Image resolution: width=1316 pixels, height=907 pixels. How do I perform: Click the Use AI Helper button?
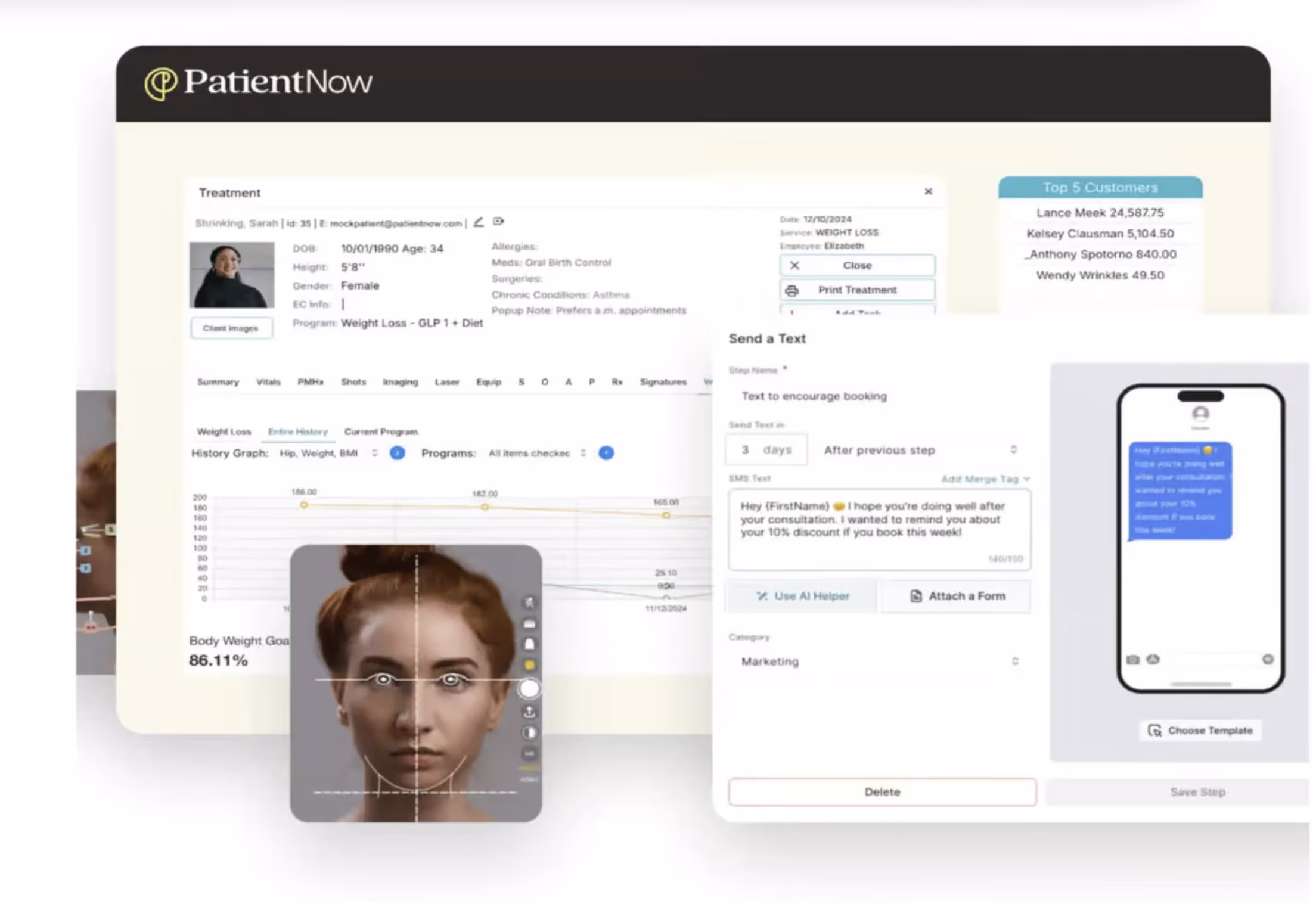[802, 596]
